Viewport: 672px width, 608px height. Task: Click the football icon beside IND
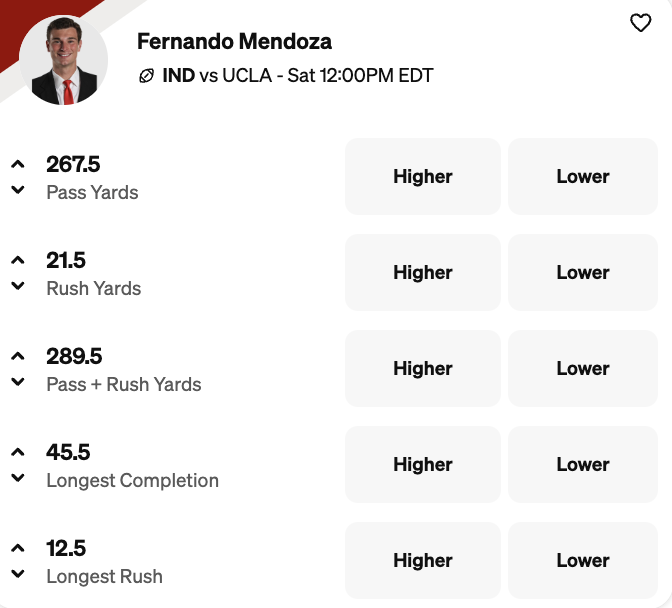pos(146,76)
